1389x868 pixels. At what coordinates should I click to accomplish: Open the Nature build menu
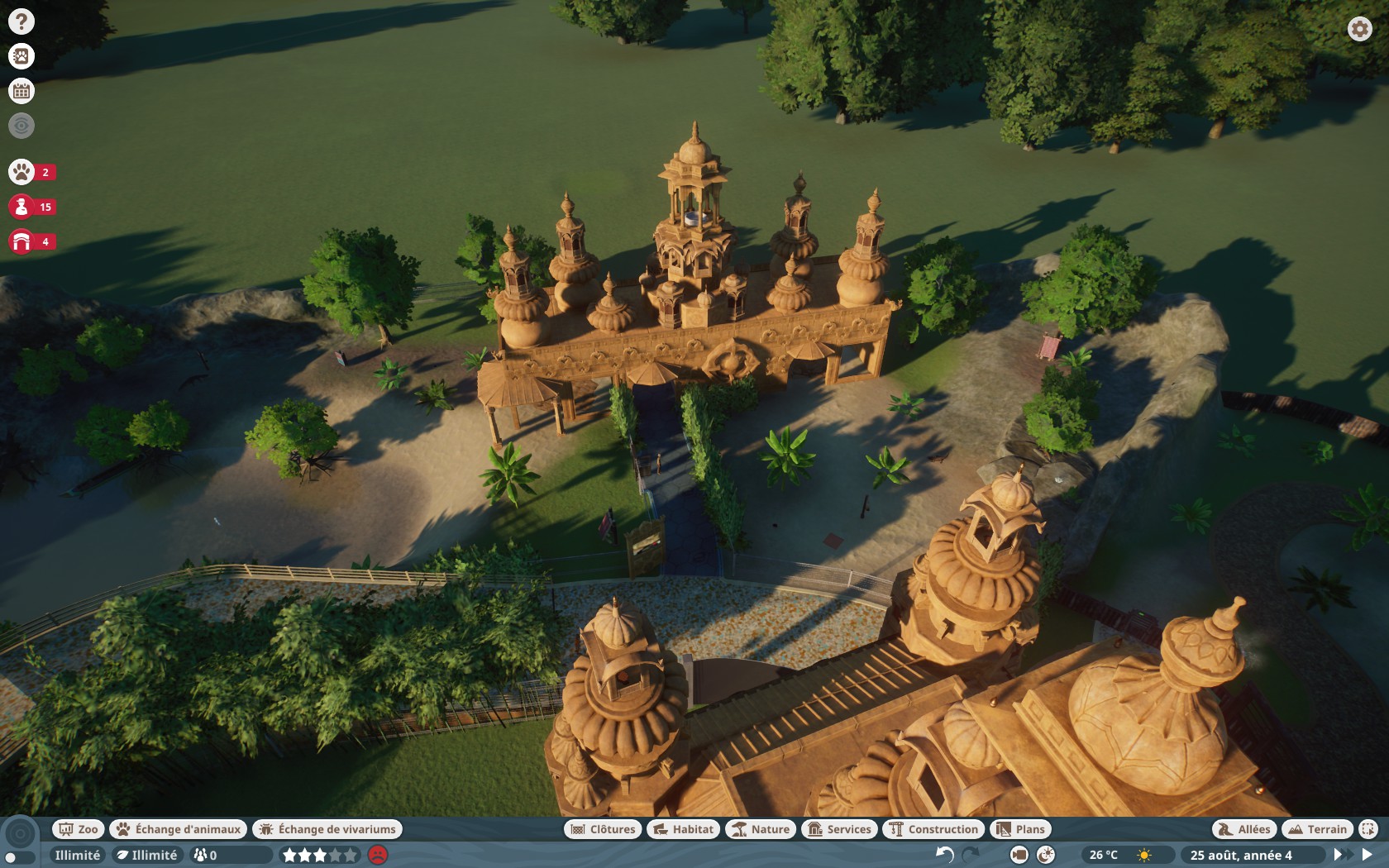pos(761,829)
